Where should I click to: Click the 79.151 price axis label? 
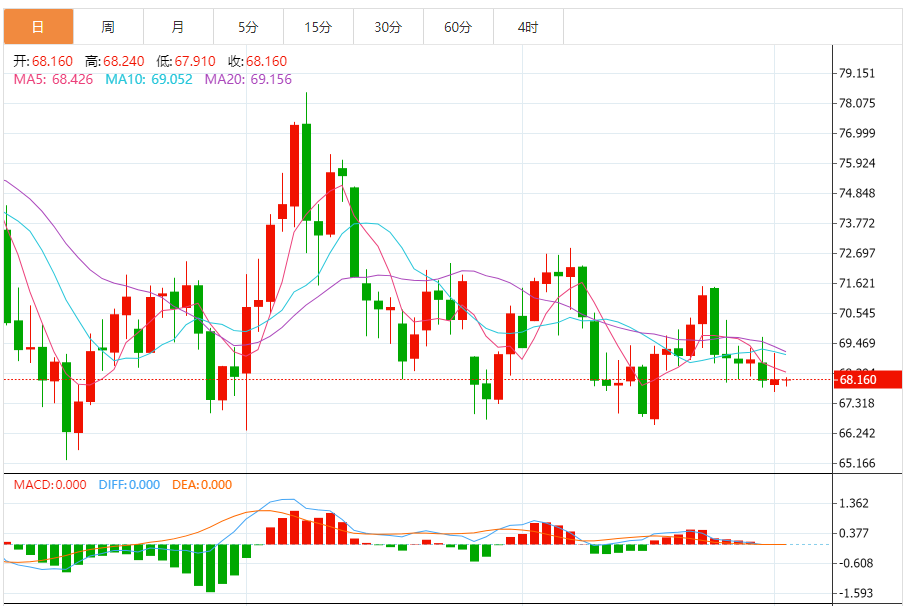click(x=857, y=73)
